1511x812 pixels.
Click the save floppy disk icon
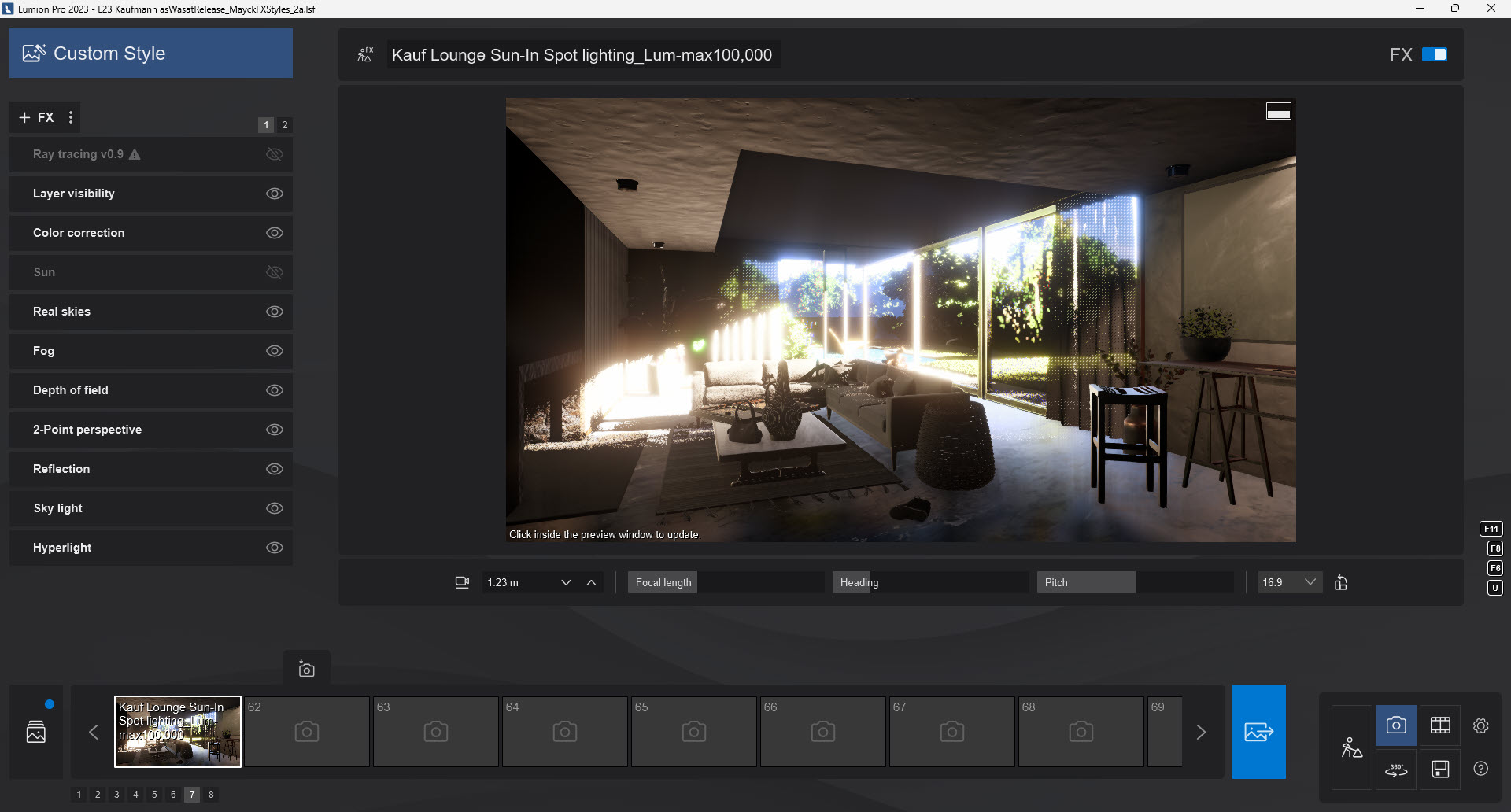[1440, 770]
